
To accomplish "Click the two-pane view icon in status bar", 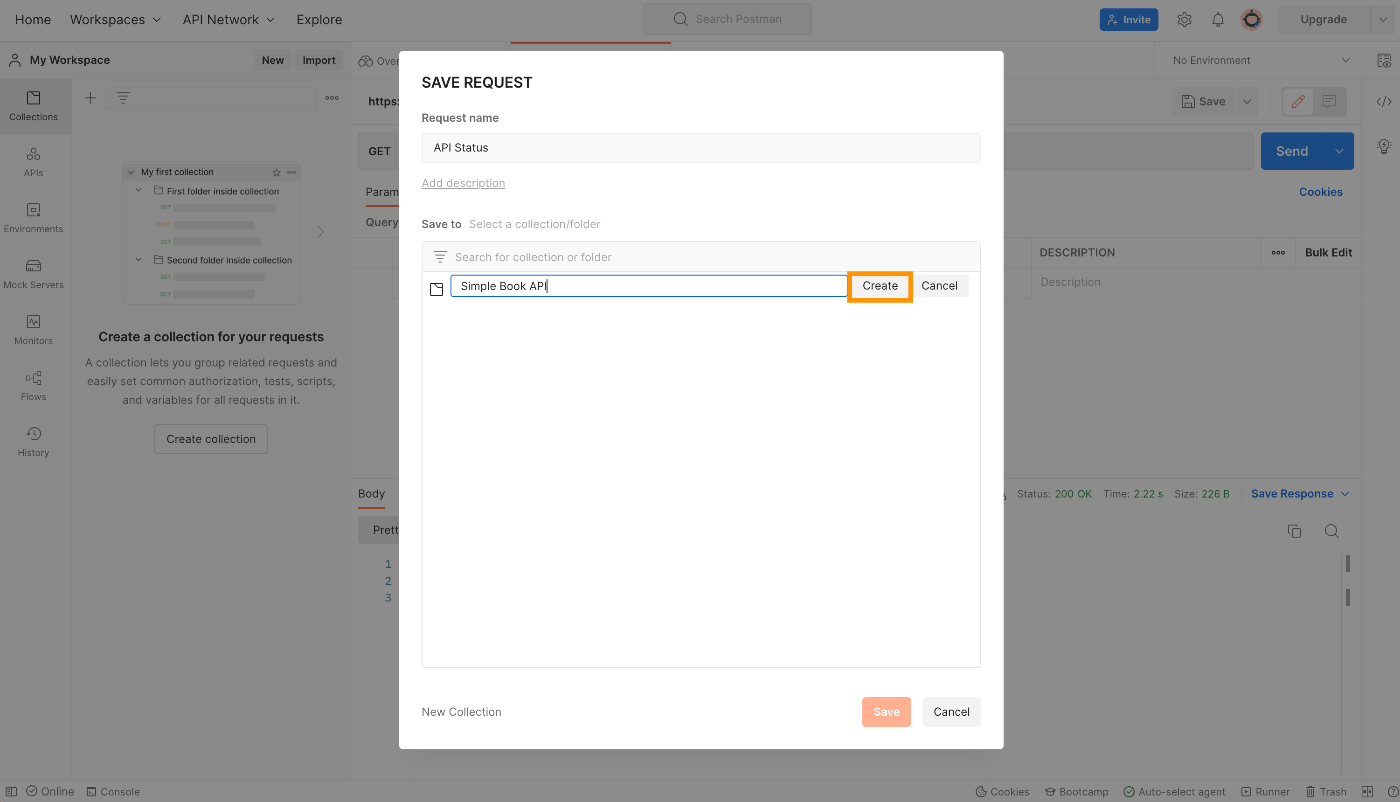I will (x=1368, y=791).
